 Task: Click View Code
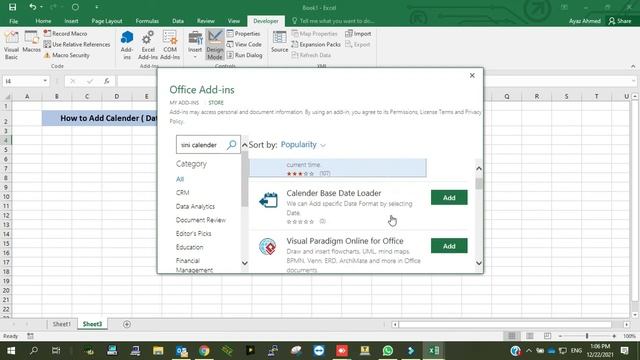pyautogui.click(x=244, y=44)
